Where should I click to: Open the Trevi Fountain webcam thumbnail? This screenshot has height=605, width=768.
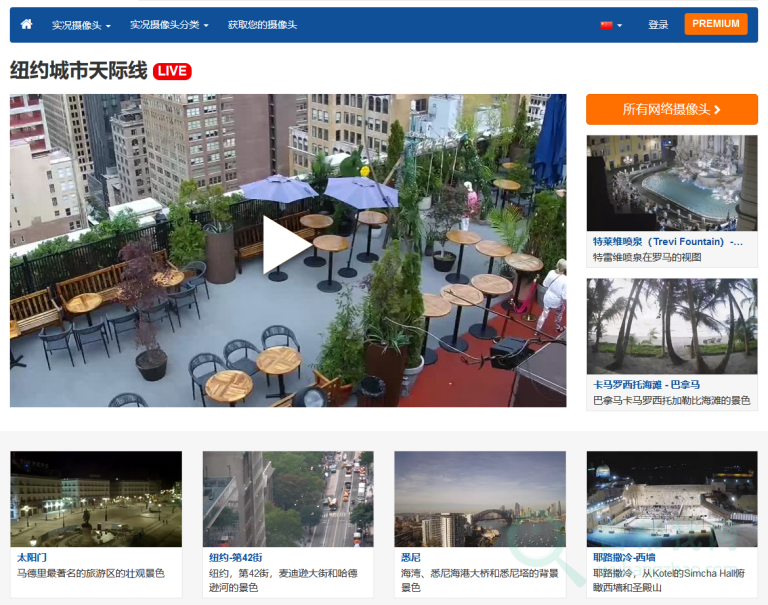point(671,182)
